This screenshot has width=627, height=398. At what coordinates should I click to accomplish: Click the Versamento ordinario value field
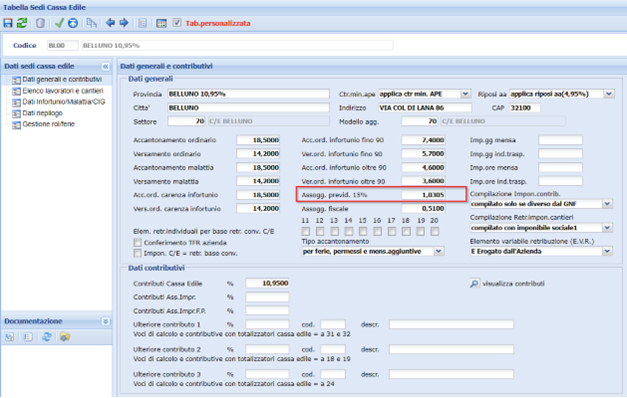258,154
